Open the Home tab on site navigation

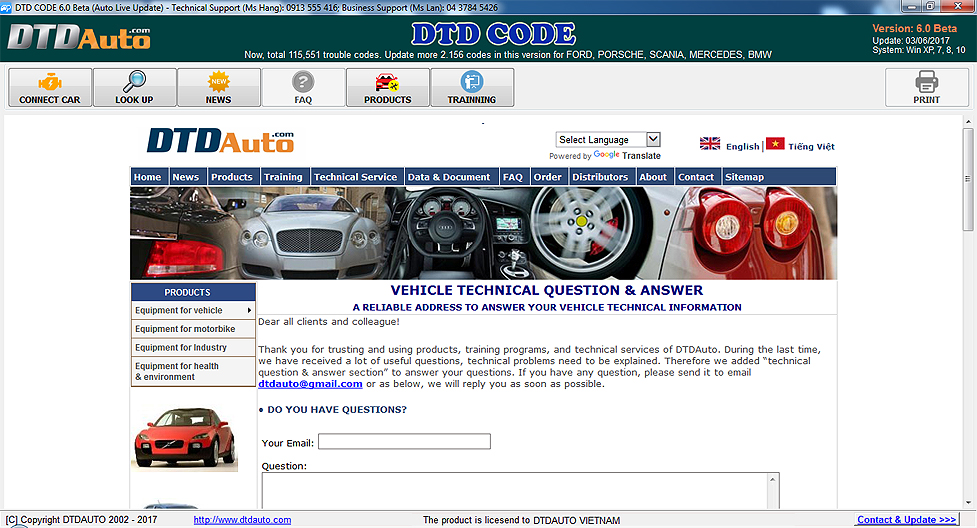click(x=148, y=177)
